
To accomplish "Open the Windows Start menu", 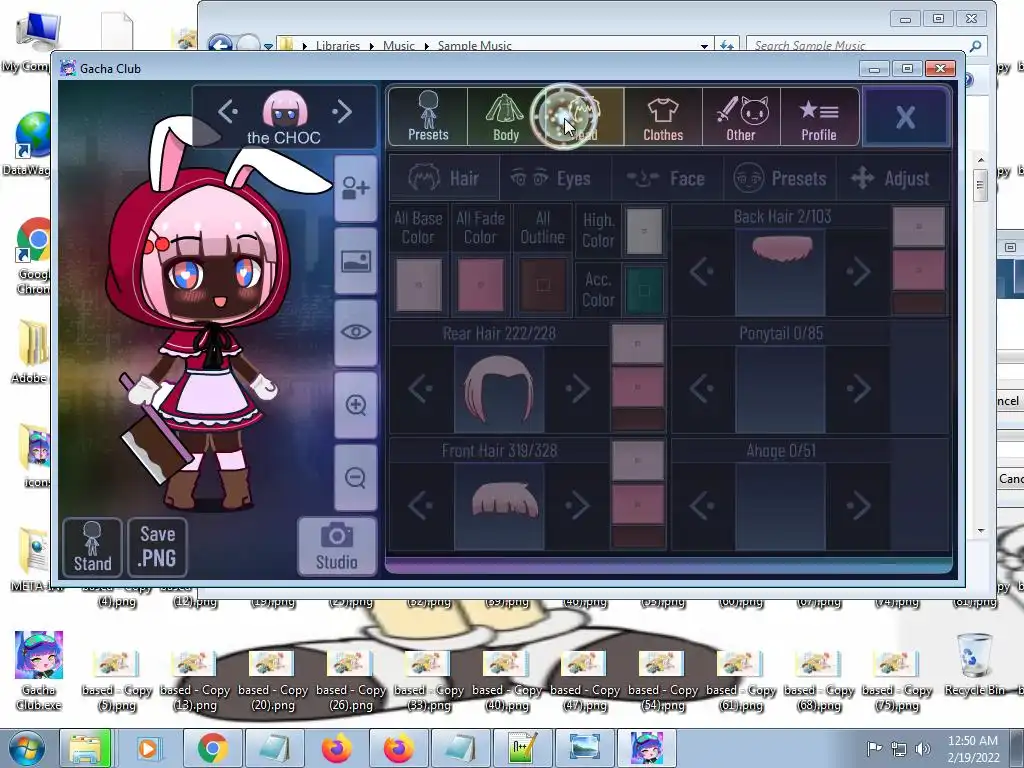I will click(25, 748).
